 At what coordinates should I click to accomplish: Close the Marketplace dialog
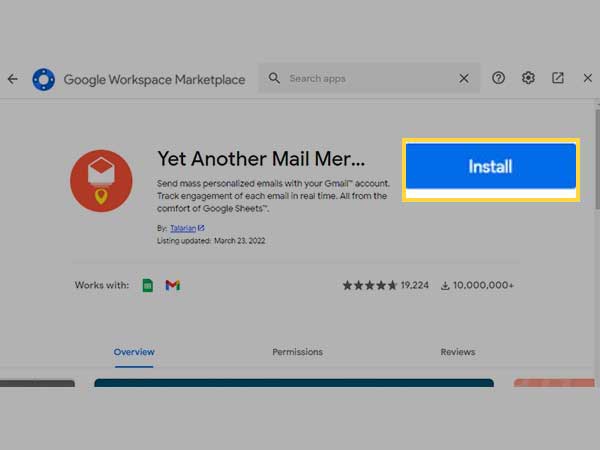click(588, 78)
